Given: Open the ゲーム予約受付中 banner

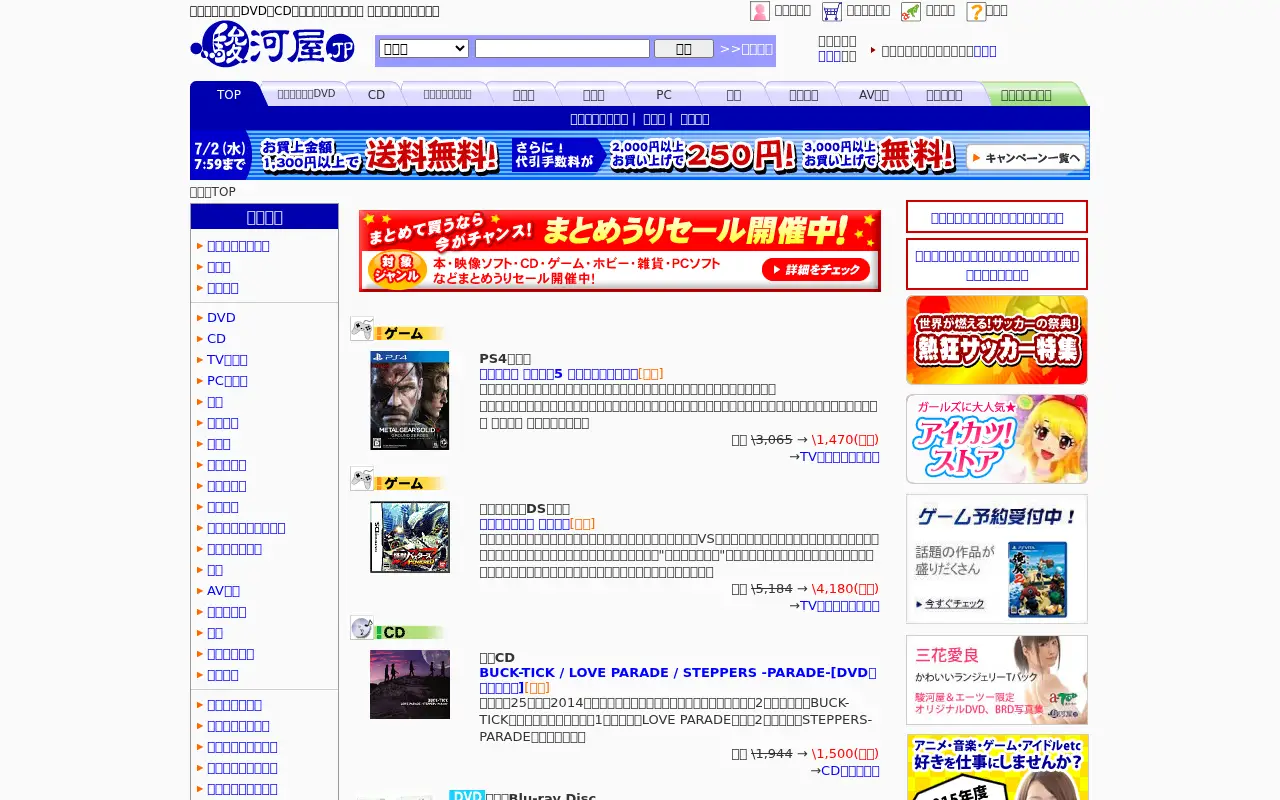Looking at the screenshot, I should coord(997,559).
